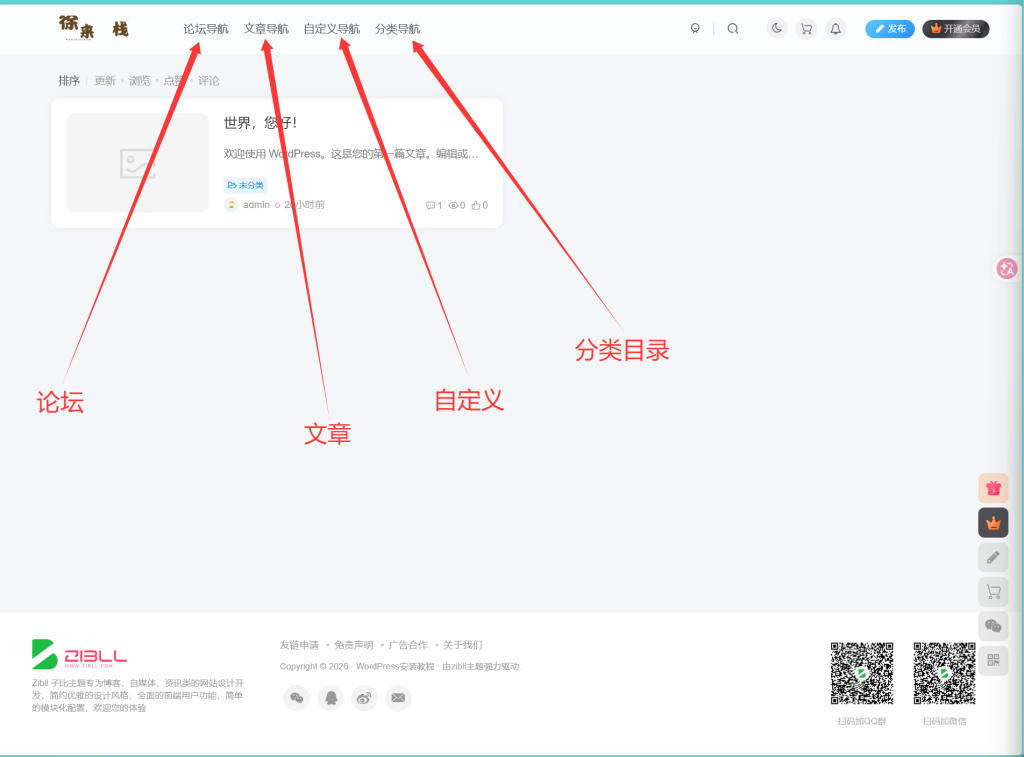Click the notification bell icon
This screenshot has height=757, width=1024.
(x=835, y=29)
